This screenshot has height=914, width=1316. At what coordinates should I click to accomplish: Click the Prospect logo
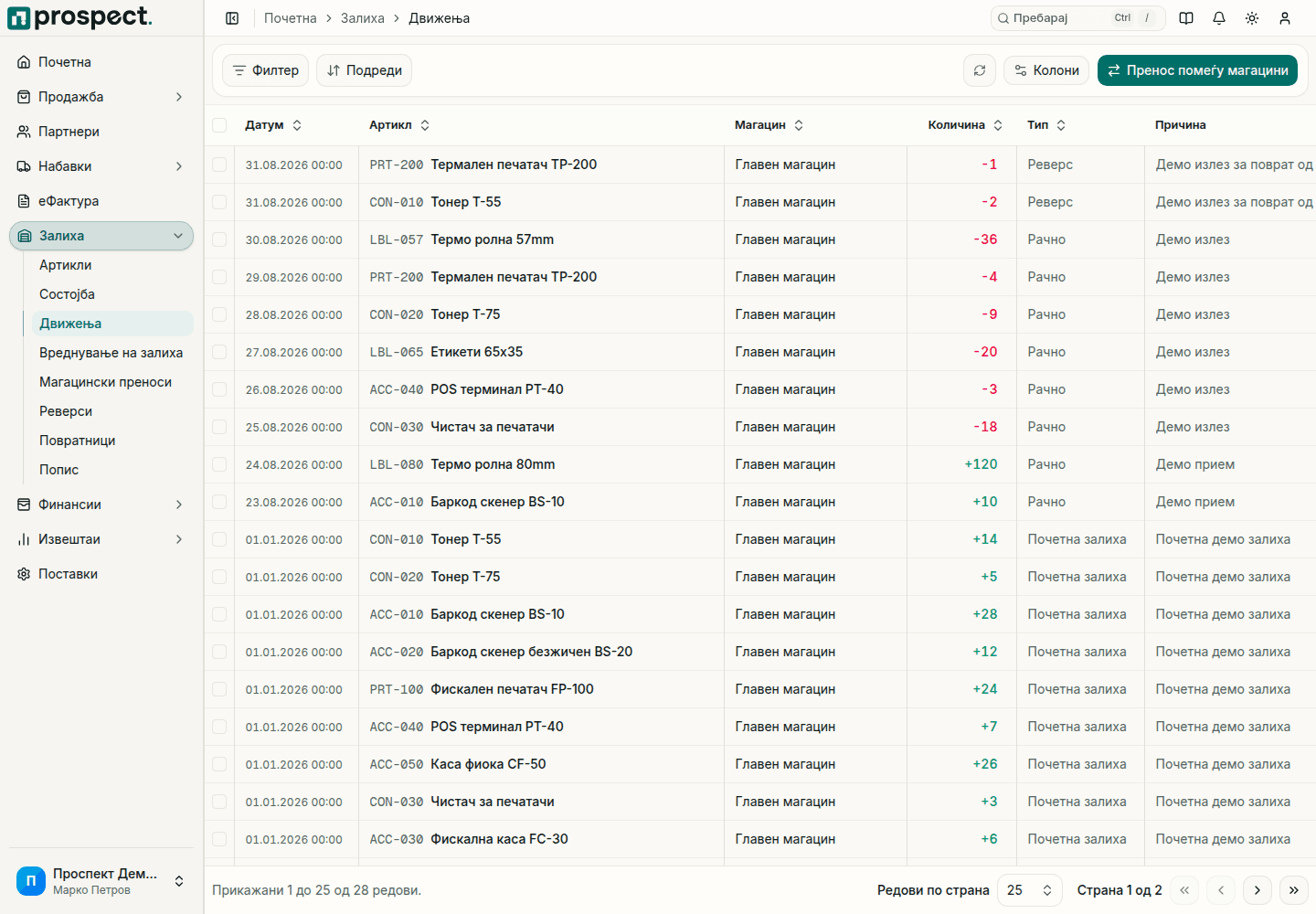pyautogui.click(x=80, y=17)
